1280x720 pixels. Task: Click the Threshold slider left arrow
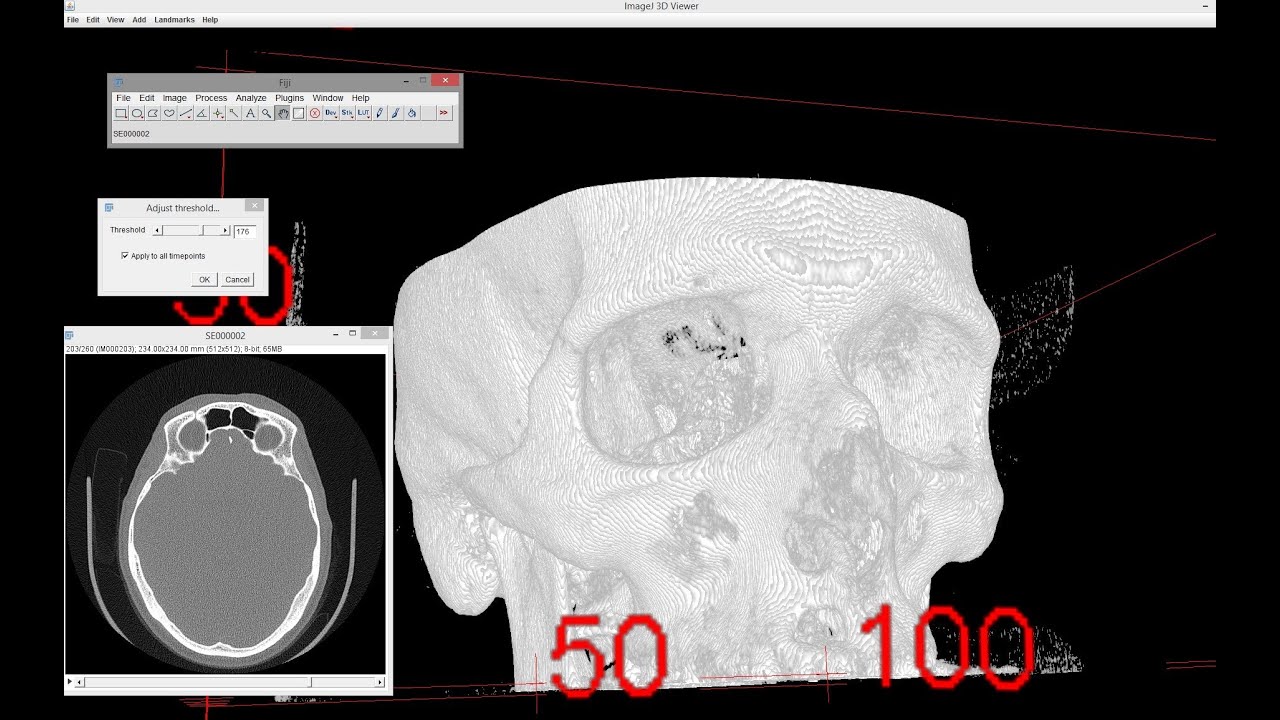tap(157, 230)
